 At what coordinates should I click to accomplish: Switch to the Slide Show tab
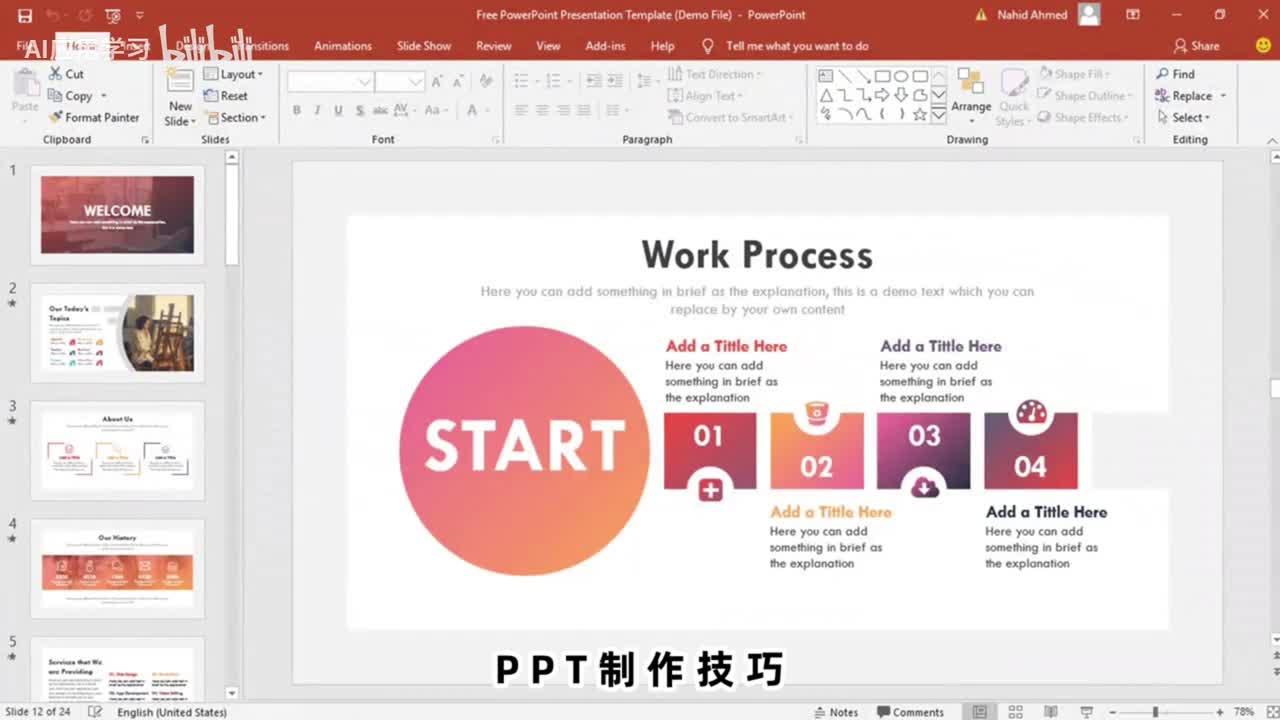423,46
